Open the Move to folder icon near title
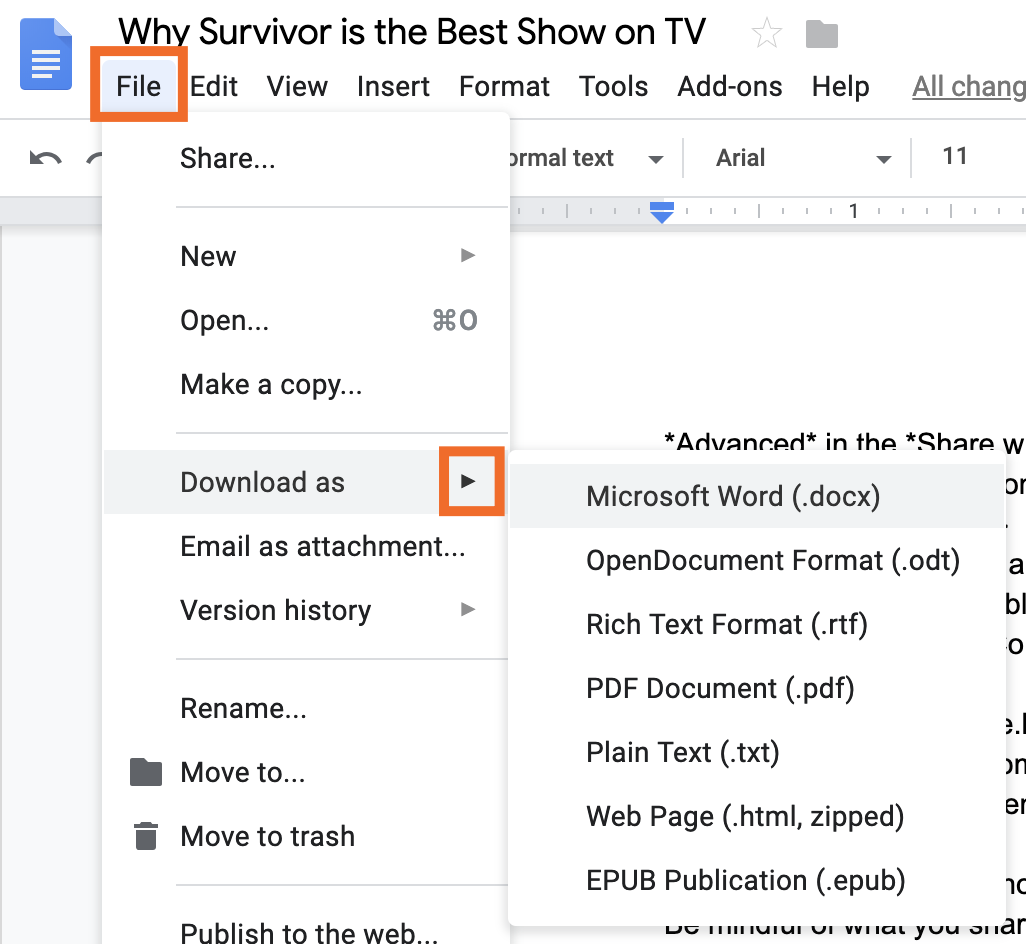This screenshot has width=1026, height=944. [x=821, y=33]
